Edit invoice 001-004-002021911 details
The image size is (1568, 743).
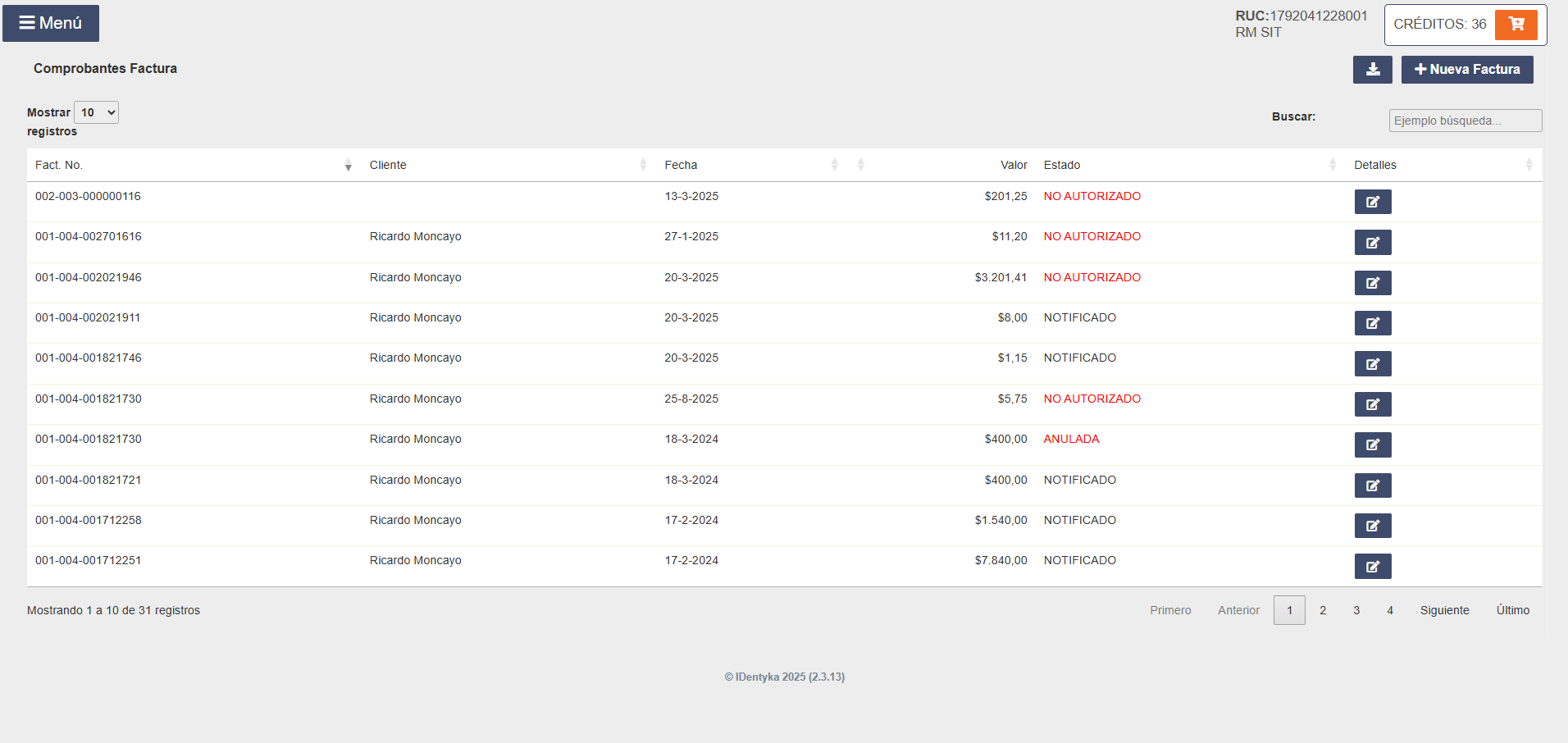point(1372,323)
